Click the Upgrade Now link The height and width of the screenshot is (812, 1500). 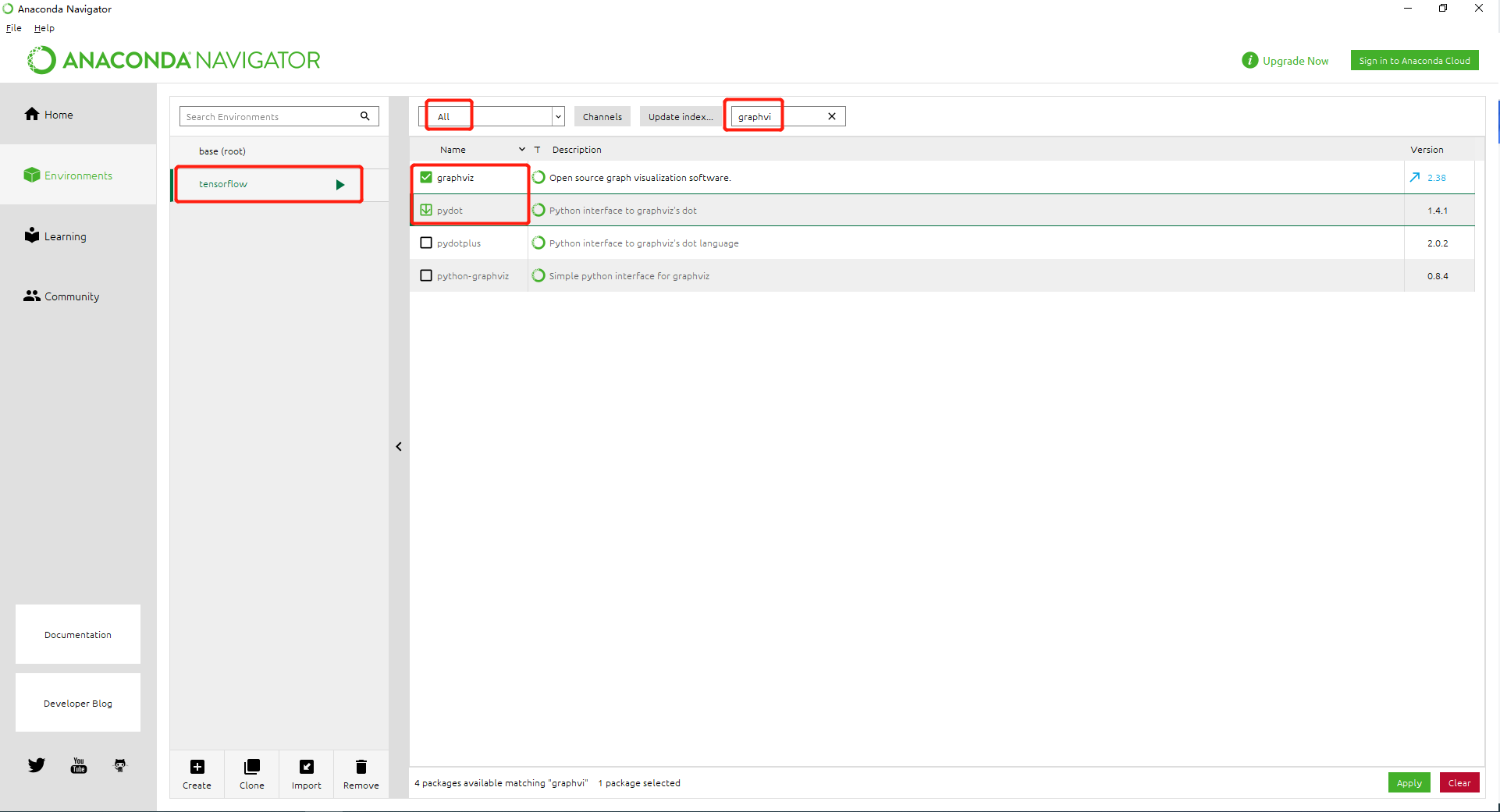1296,61
